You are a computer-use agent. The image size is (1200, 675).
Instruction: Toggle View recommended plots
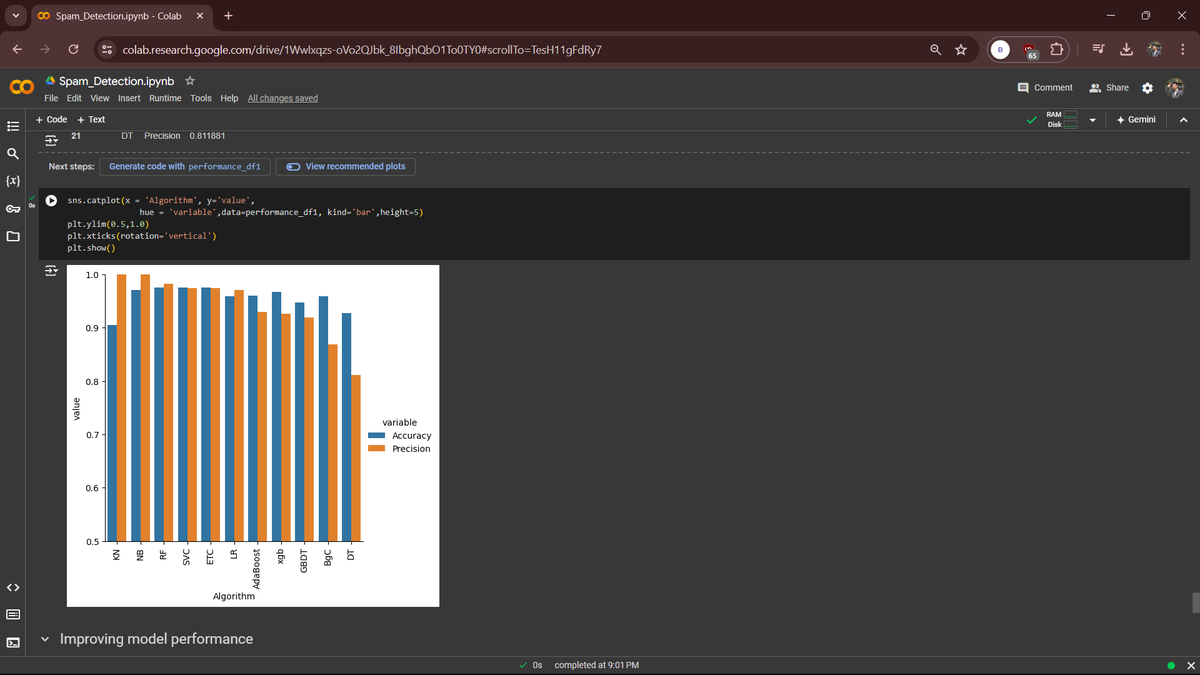coord(348,166)
